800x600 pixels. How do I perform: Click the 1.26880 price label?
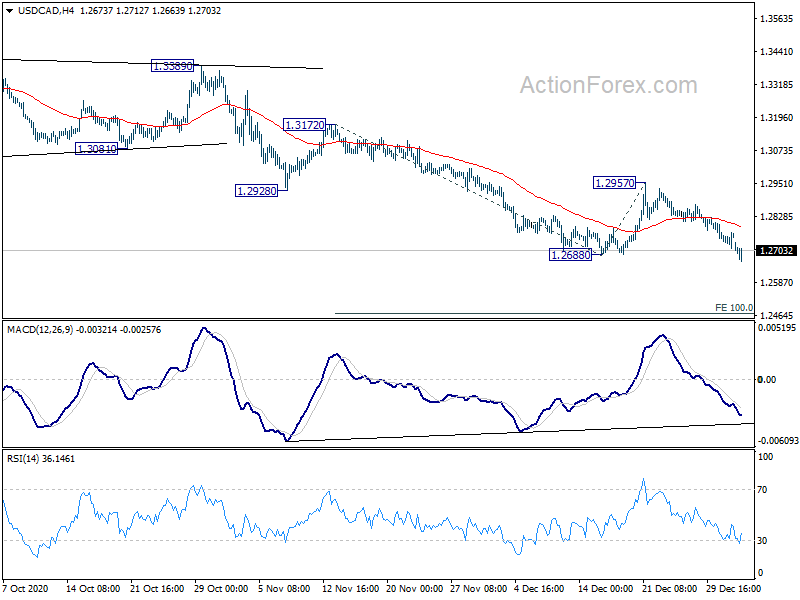(x=570, y=255)
